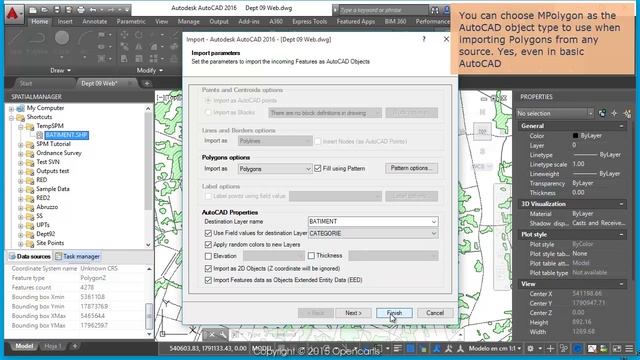Select the Line tool in Draw panel

(17, 38)
